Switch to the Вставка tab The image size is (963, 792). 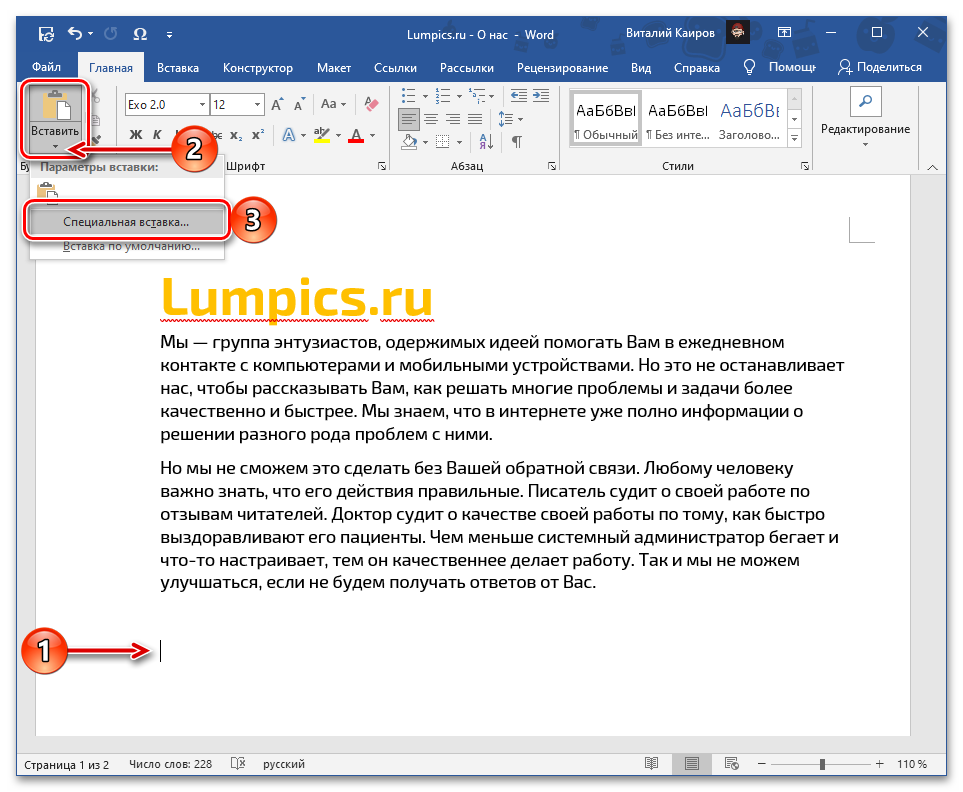click(177, 68)
